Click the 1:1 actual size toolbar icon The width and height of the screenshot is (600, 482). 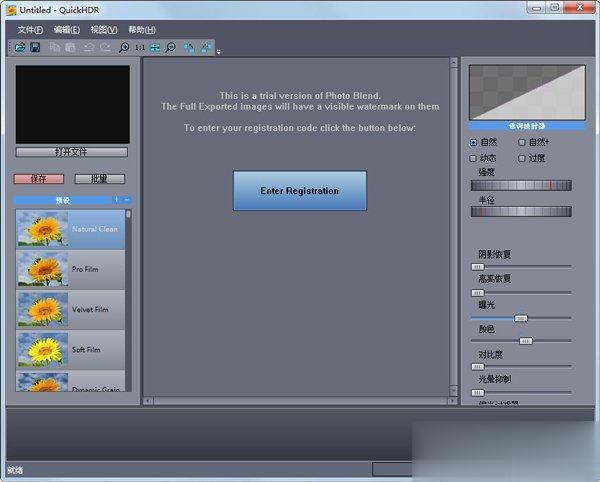point(140,47)
